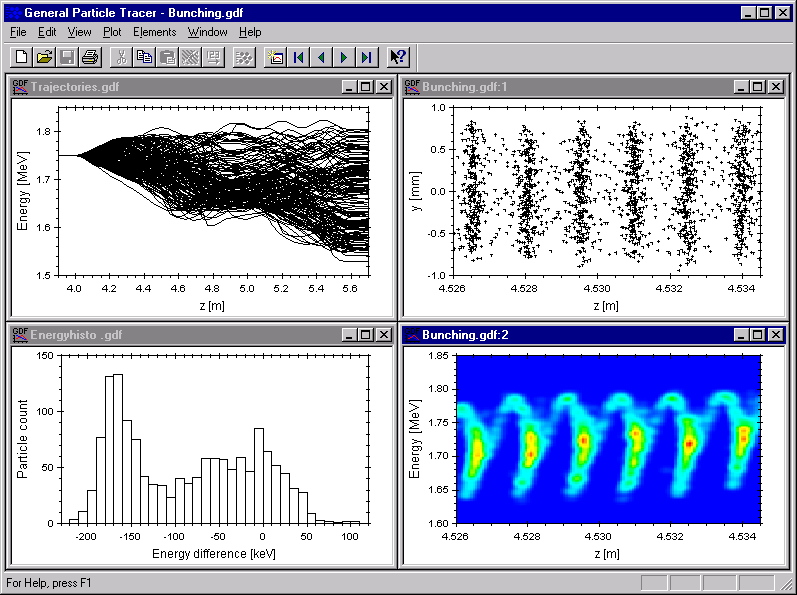Click the context help arrow icon
This screenshot has width=797, height=595.
tap(398, 57)
